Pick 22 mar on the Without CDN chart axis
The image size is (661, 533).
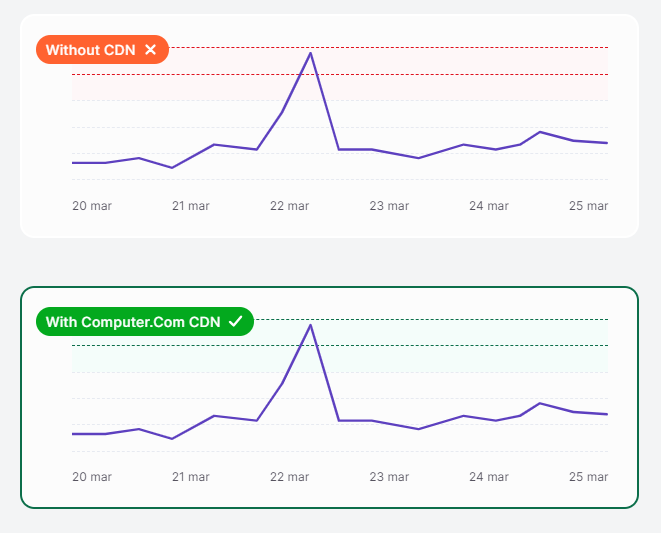290,206
